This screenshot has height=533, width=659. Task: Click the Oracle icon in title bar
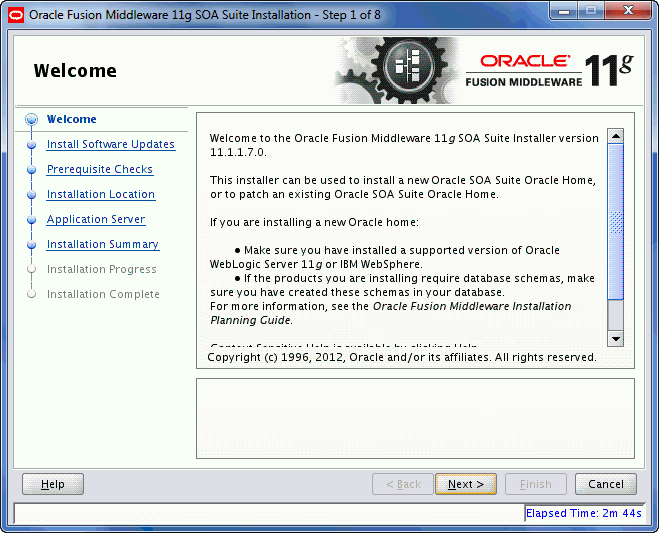point(15,15)
